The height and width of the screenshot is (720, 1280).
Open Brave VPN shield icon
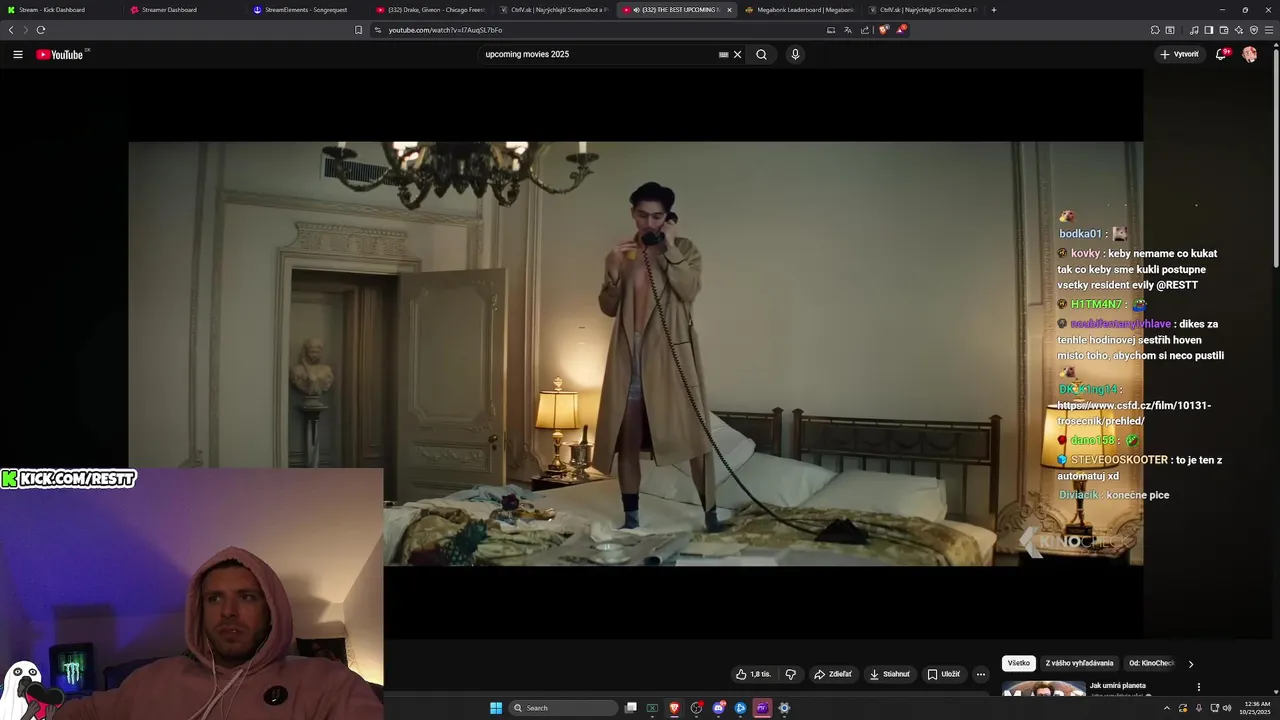1254,30
